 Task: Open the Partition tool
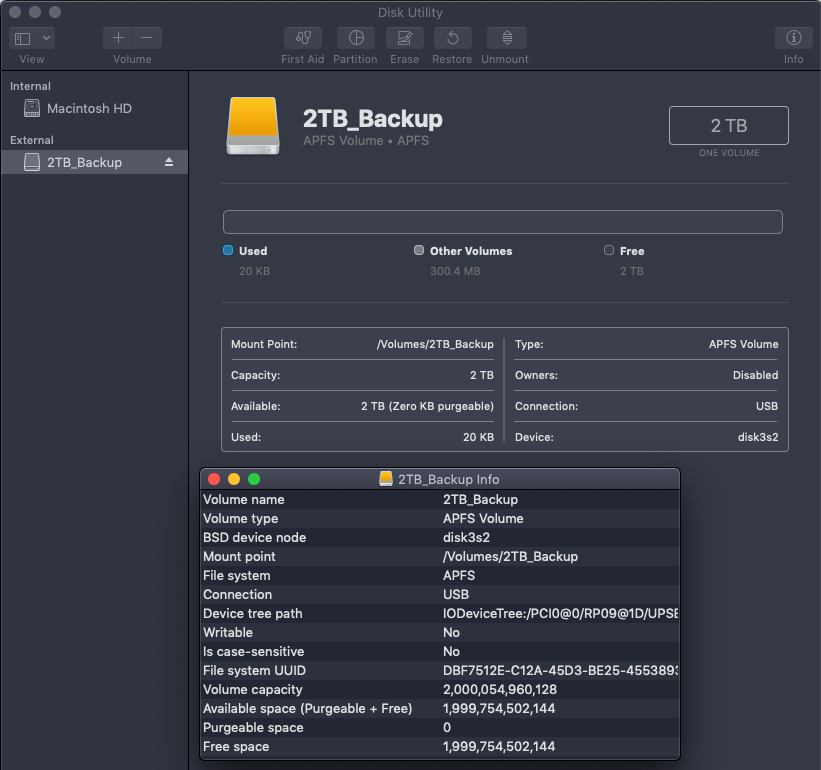[355, 38]
